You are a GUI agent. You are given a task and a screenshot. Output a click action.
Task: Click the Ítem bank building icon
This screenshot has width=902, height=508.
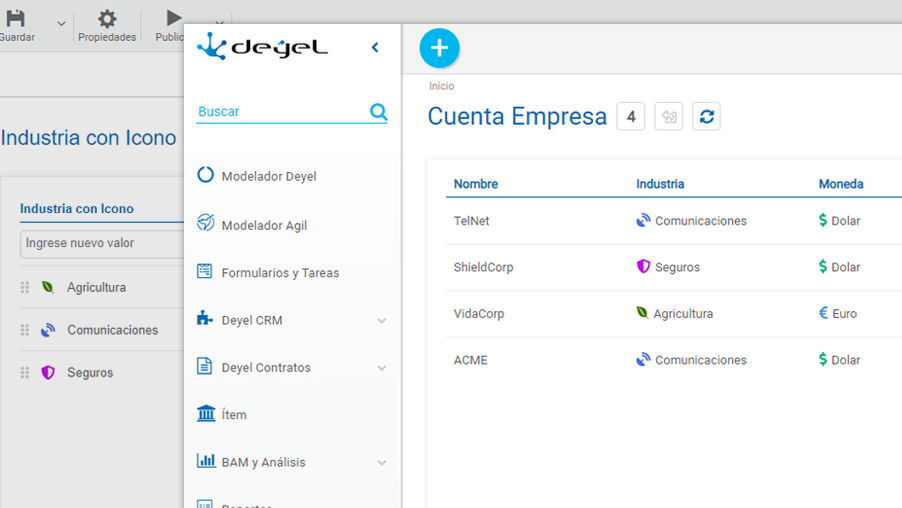(x=206, y=412)
